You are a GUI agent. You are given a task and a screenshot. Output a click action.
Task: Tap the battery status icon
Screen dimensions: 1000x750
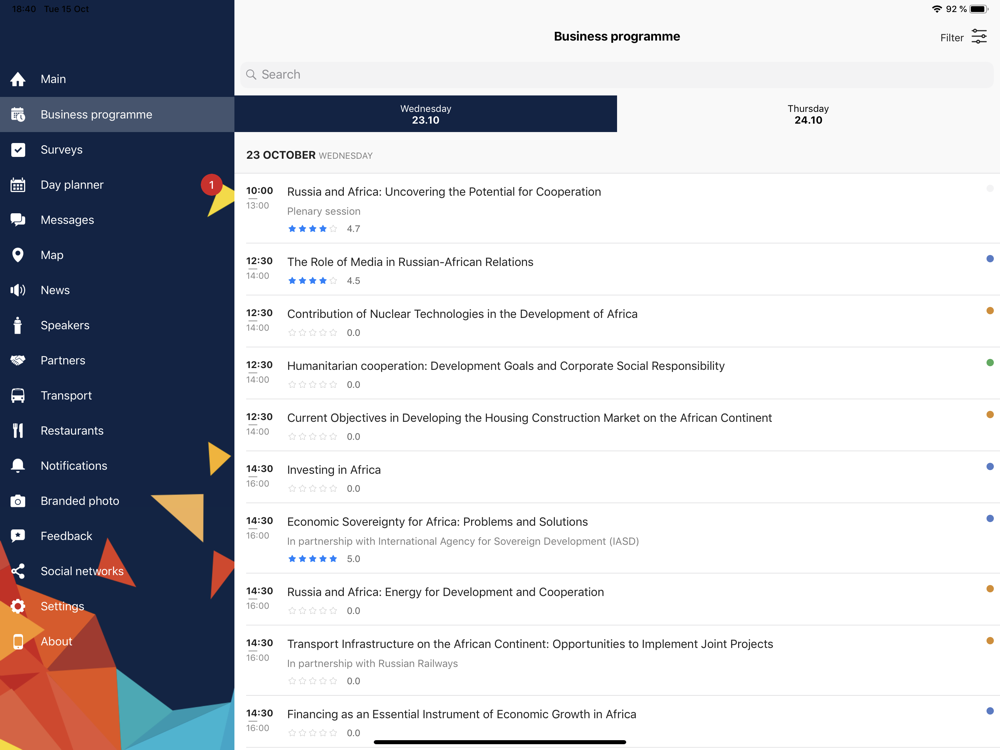coord(979,9)
